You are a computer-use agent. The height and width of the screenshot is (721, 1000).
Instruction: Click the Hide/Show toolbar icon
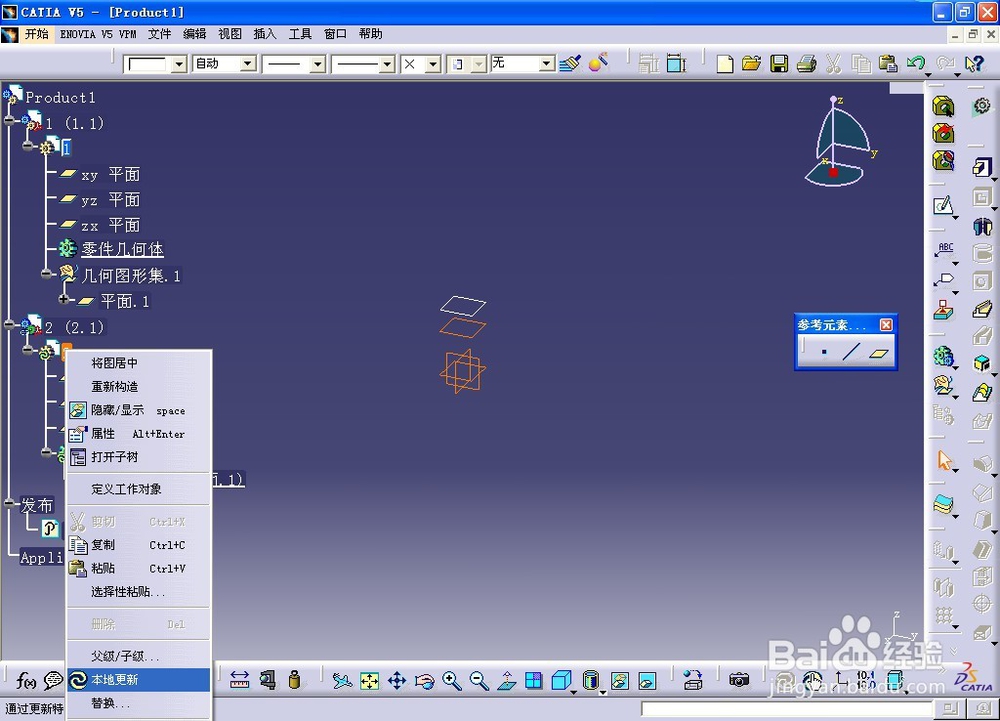(619, 681)
